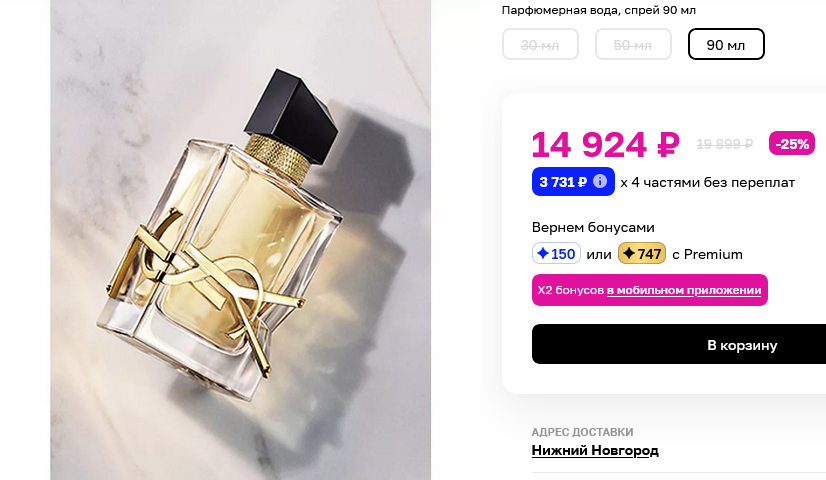Screen dimensions: 826x480
Task: Click the Вернем бонусами heading
Action: tap(593, 228)
